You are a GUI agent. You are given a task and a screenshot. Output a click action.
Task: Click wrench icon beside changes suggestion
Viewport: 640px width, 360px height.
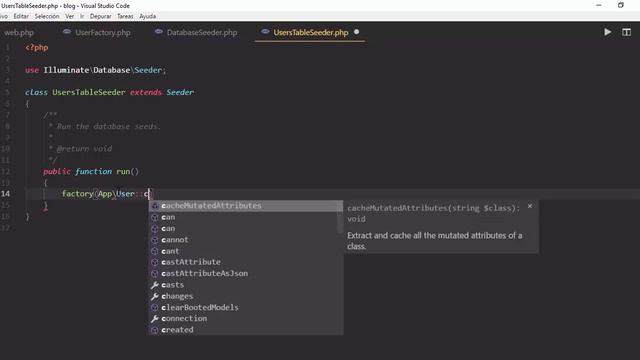point(155,296)
